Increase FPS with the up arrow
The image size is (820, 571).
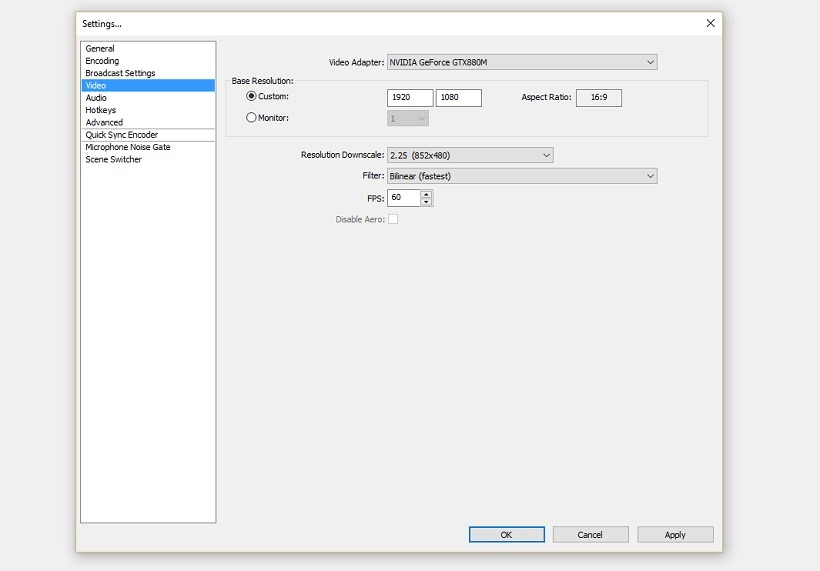coord(426,194)
